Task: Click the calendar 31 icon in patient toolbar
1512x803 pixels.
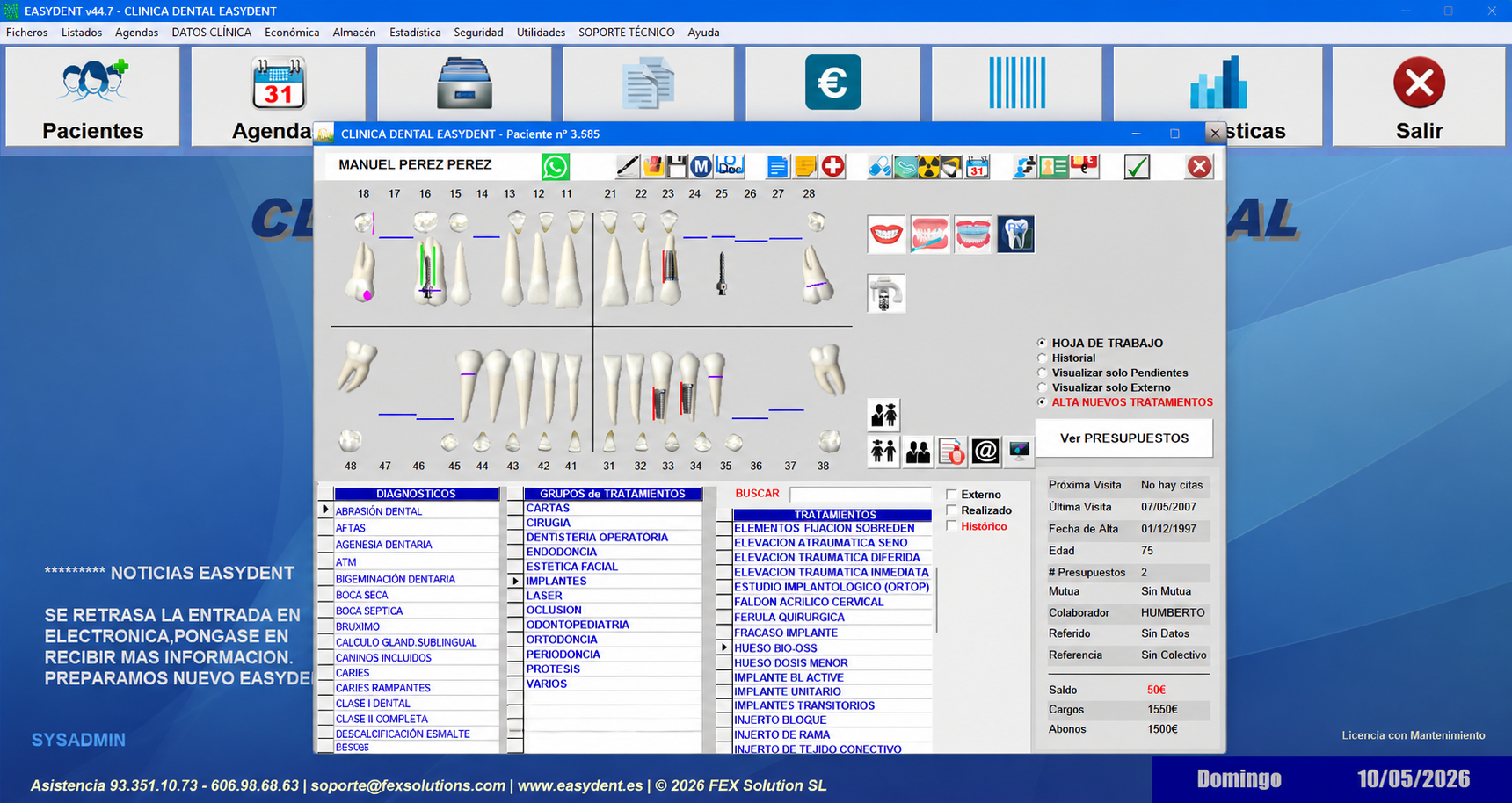Action: [978, 166]
